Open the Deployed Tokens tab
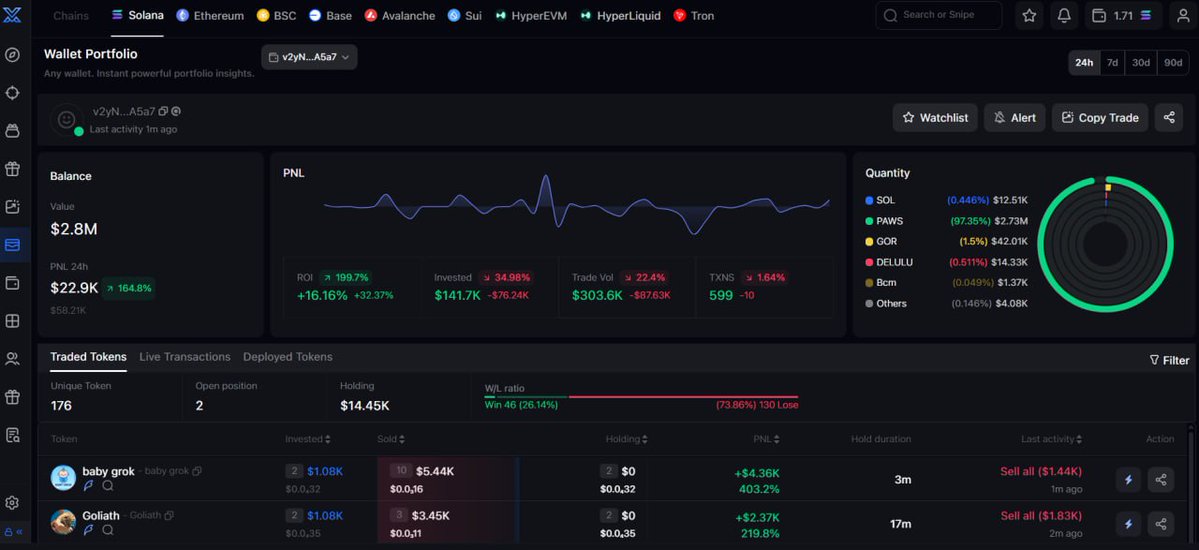 pos(288,357)
